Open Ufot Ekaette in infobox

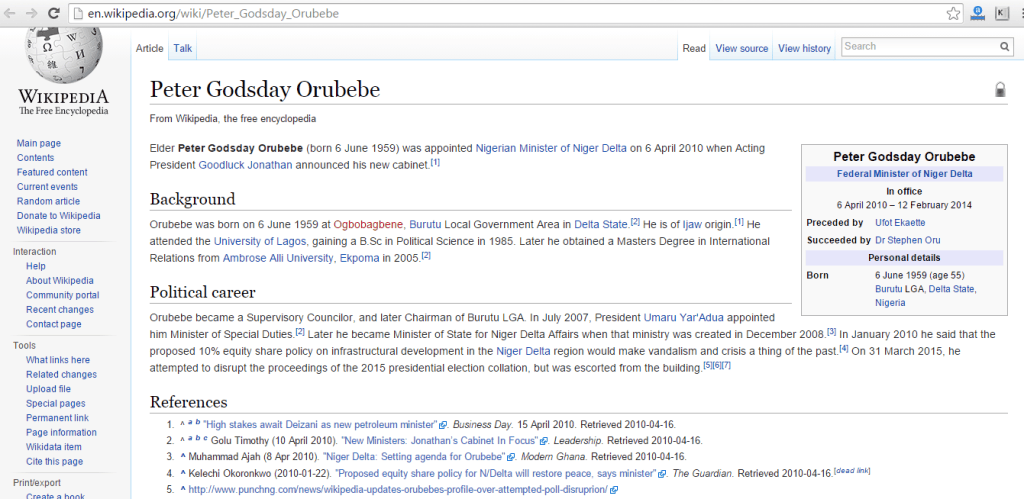click(x=900, y=223)
